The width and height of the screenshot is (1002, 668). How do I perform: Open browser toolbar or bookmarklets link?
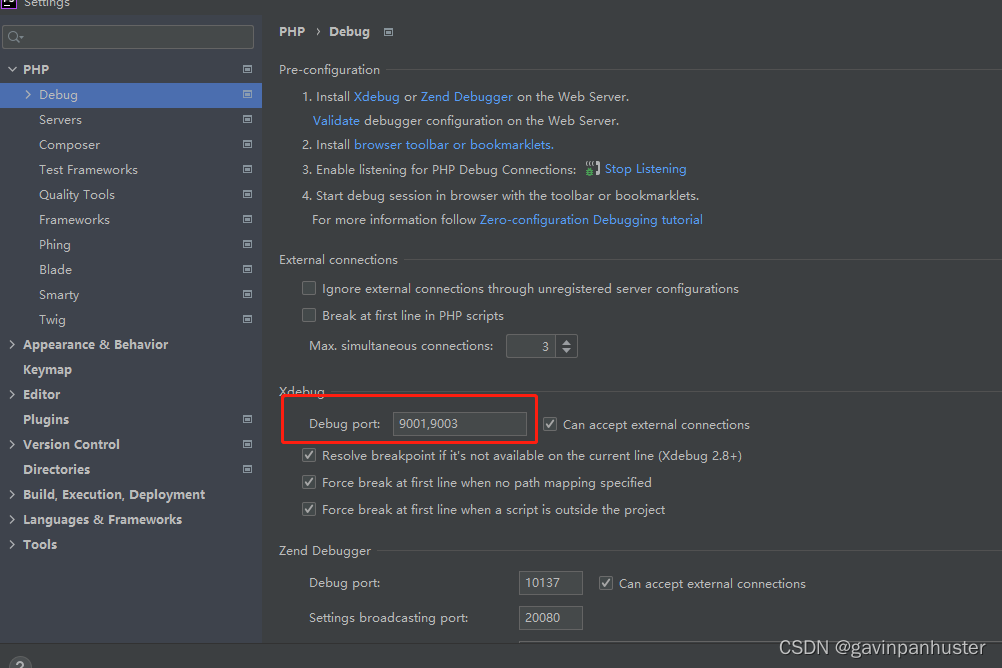454,144
